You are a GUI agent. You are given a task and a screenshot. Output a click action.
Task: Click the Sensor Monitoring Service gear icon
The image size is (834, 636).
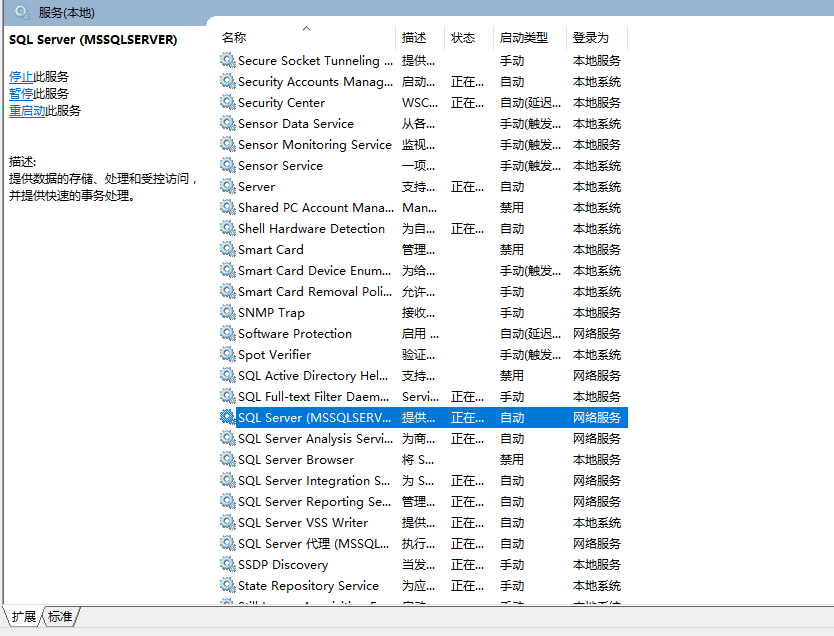228,144
